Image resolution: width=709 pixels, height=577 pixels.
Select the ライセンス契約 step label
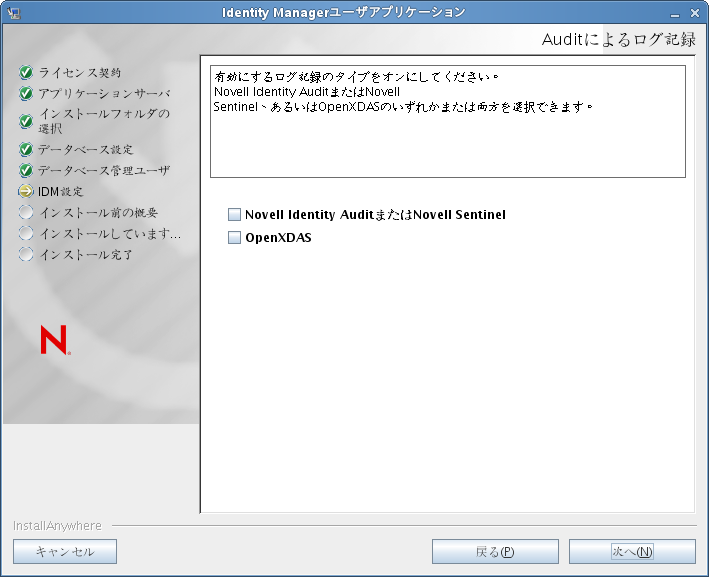pyautogui.click(x=80, y=72)
